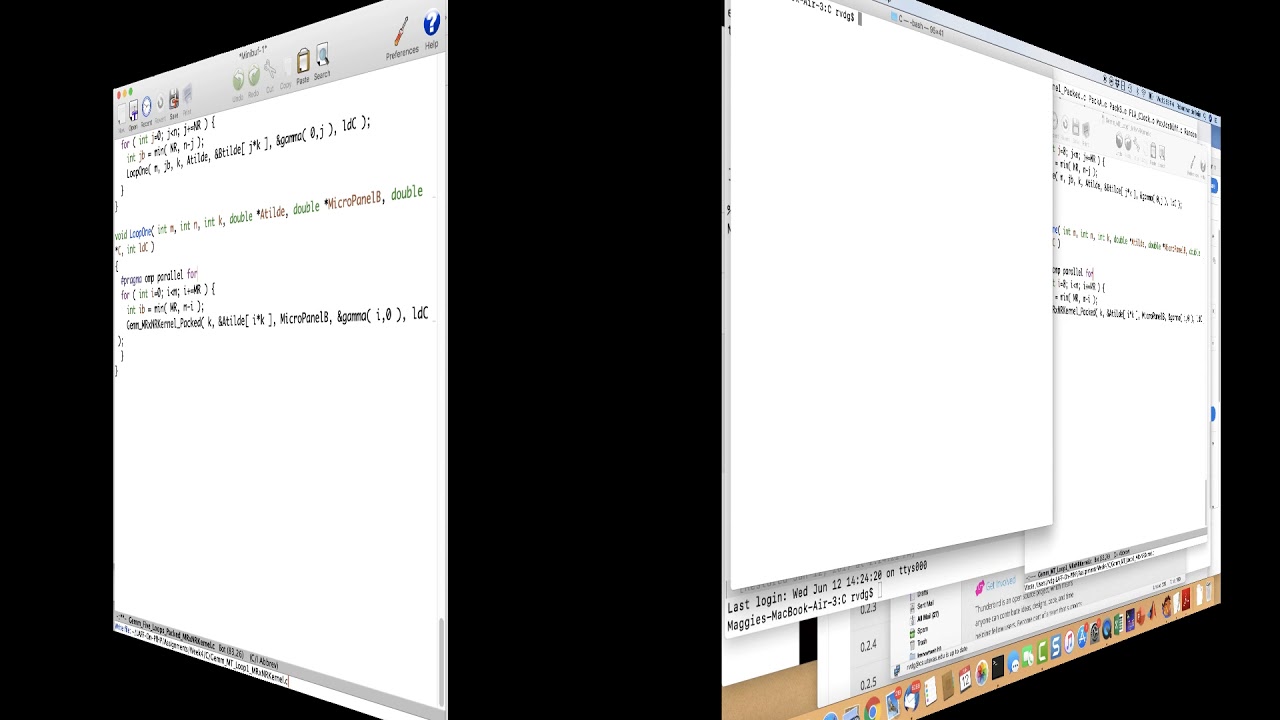Viewport: 1280px width, 720px height.
Task: Click '0.2.3' row in background window
Action: (868, 608)
